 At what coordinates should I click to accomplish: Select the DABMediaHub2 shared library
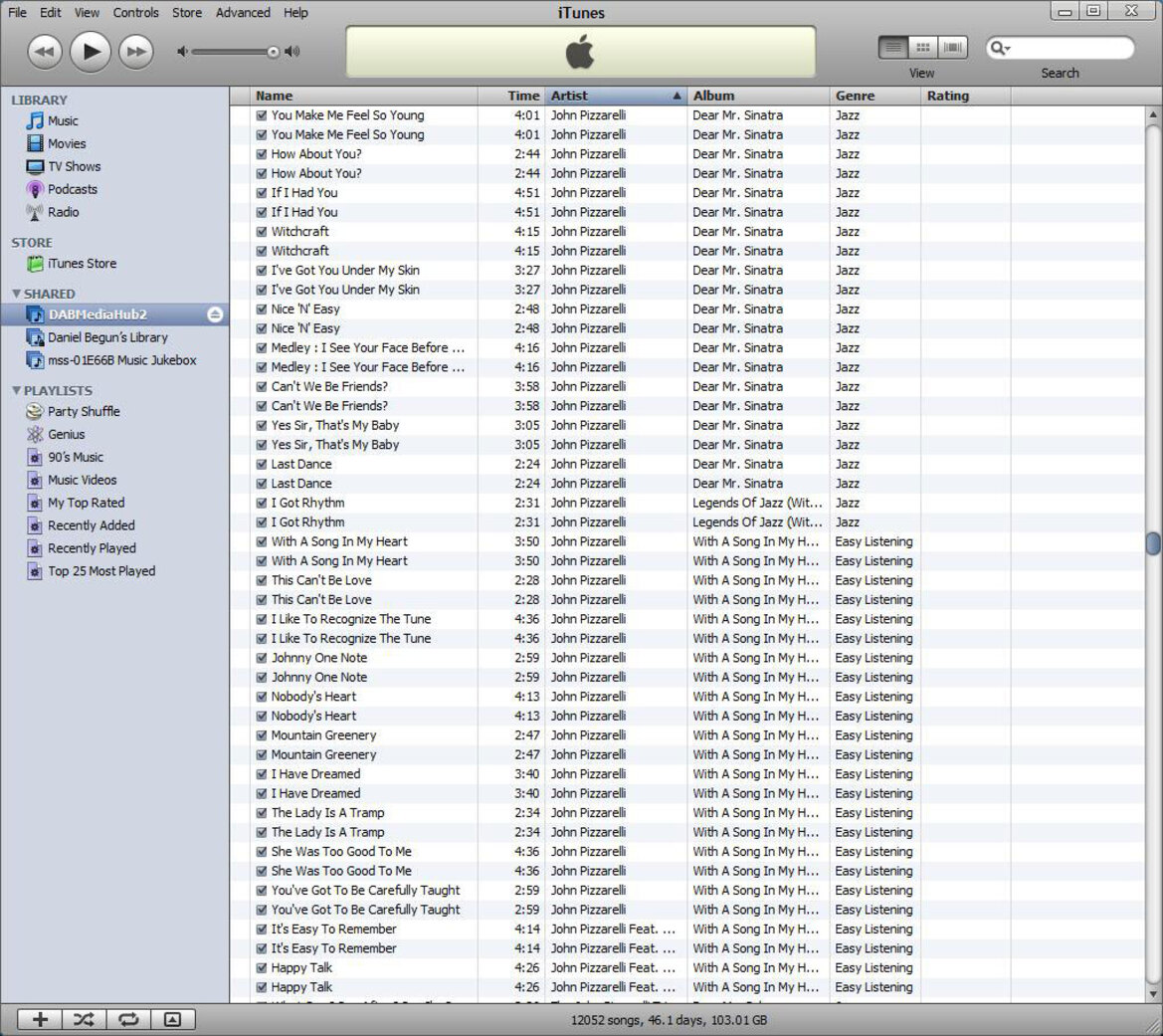(x=97, y=314)
